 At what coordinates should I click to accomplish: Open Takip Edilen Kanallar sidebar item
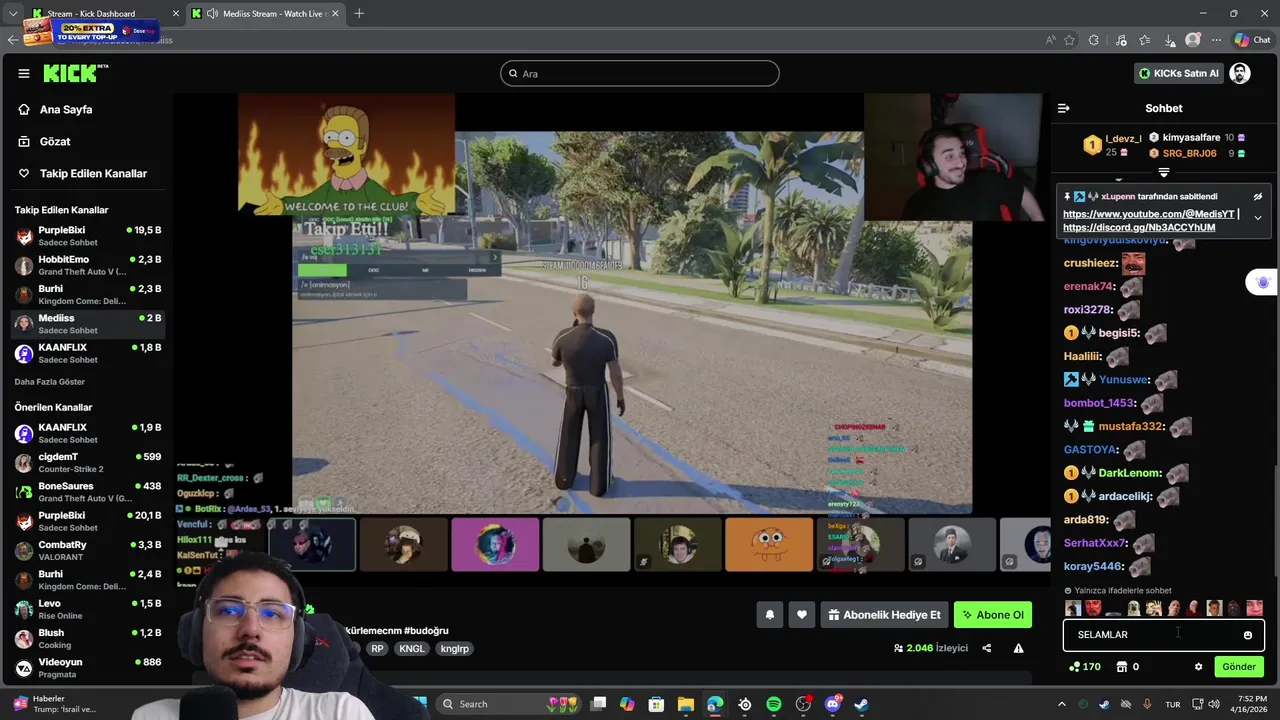coord(93,174)
